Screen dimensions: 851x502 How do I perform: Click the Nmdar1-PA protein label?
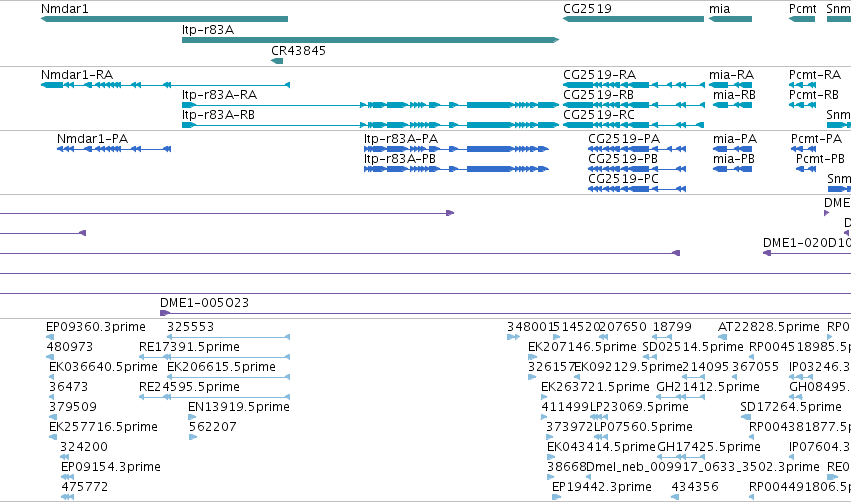coord(92,138)
